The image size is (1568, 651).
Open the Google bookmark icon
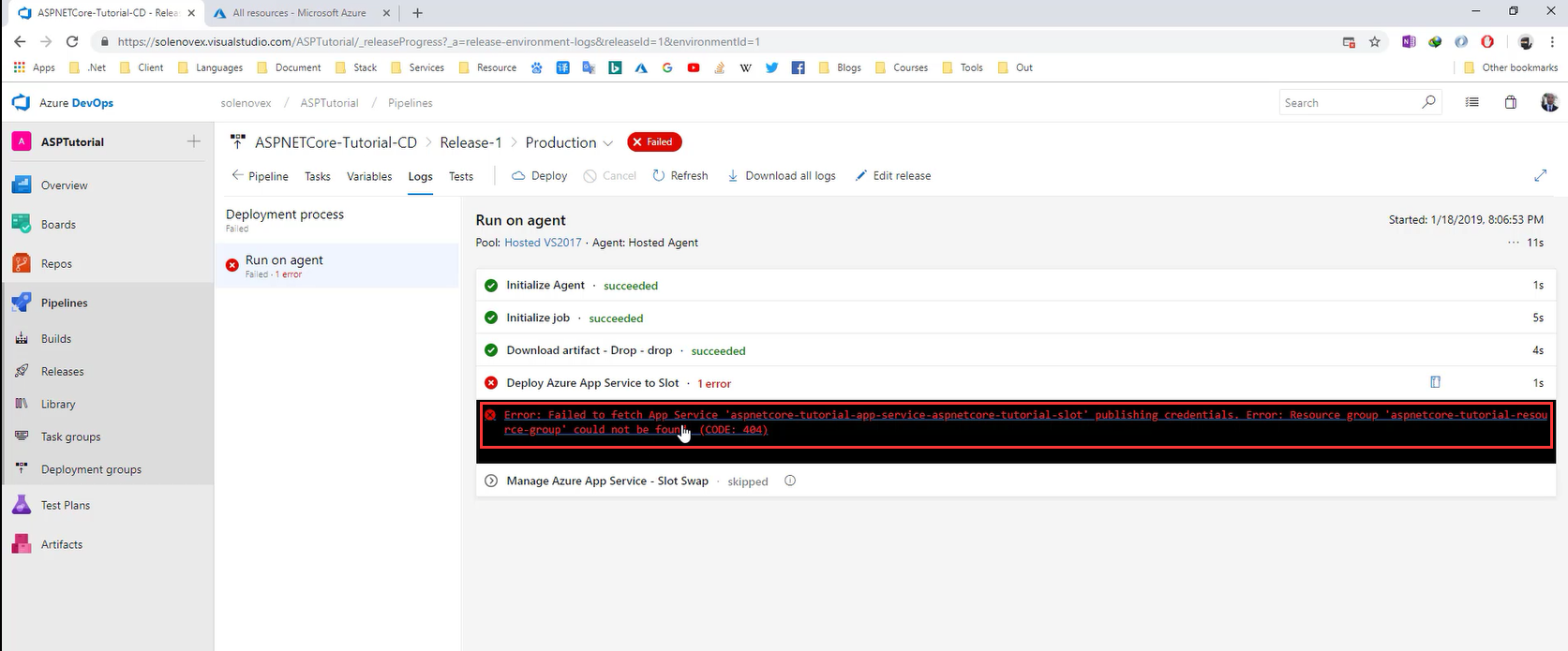[x=667, y=67]
